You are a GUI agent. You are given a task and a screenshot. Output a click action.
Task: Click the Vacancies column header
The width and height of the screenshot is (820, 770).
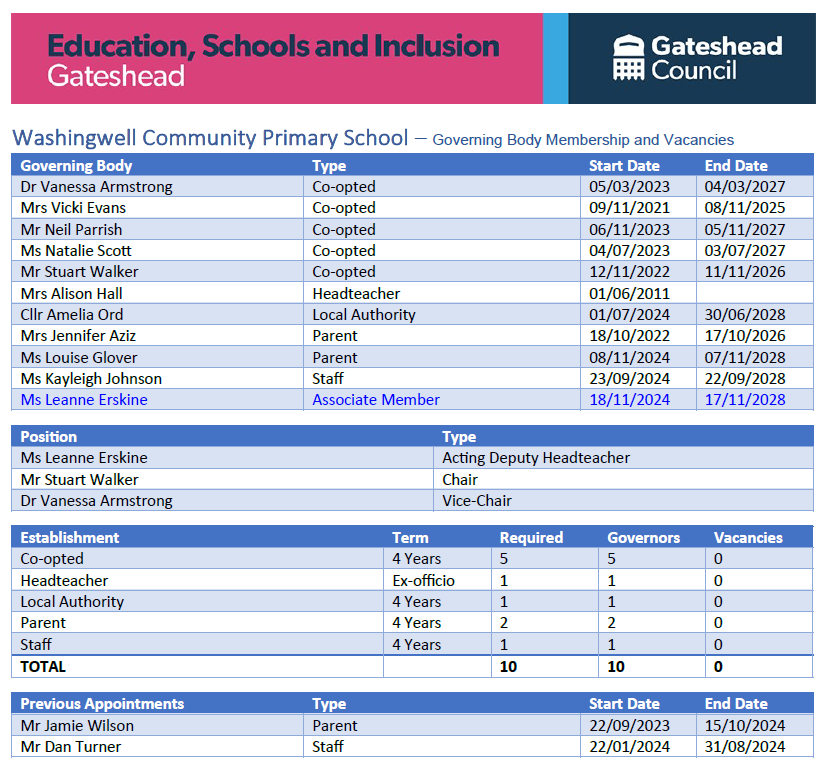[x=748, y=538]
